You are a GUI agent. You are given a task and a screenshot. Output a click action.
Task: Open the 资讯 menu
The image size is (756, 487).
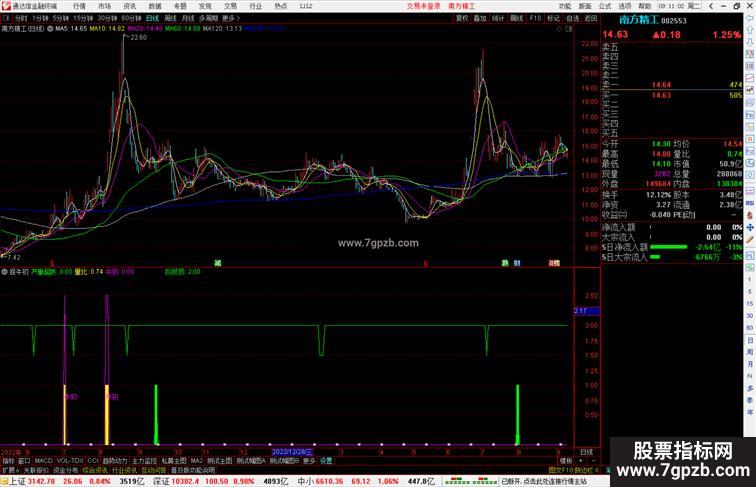[x=130, y=6]
